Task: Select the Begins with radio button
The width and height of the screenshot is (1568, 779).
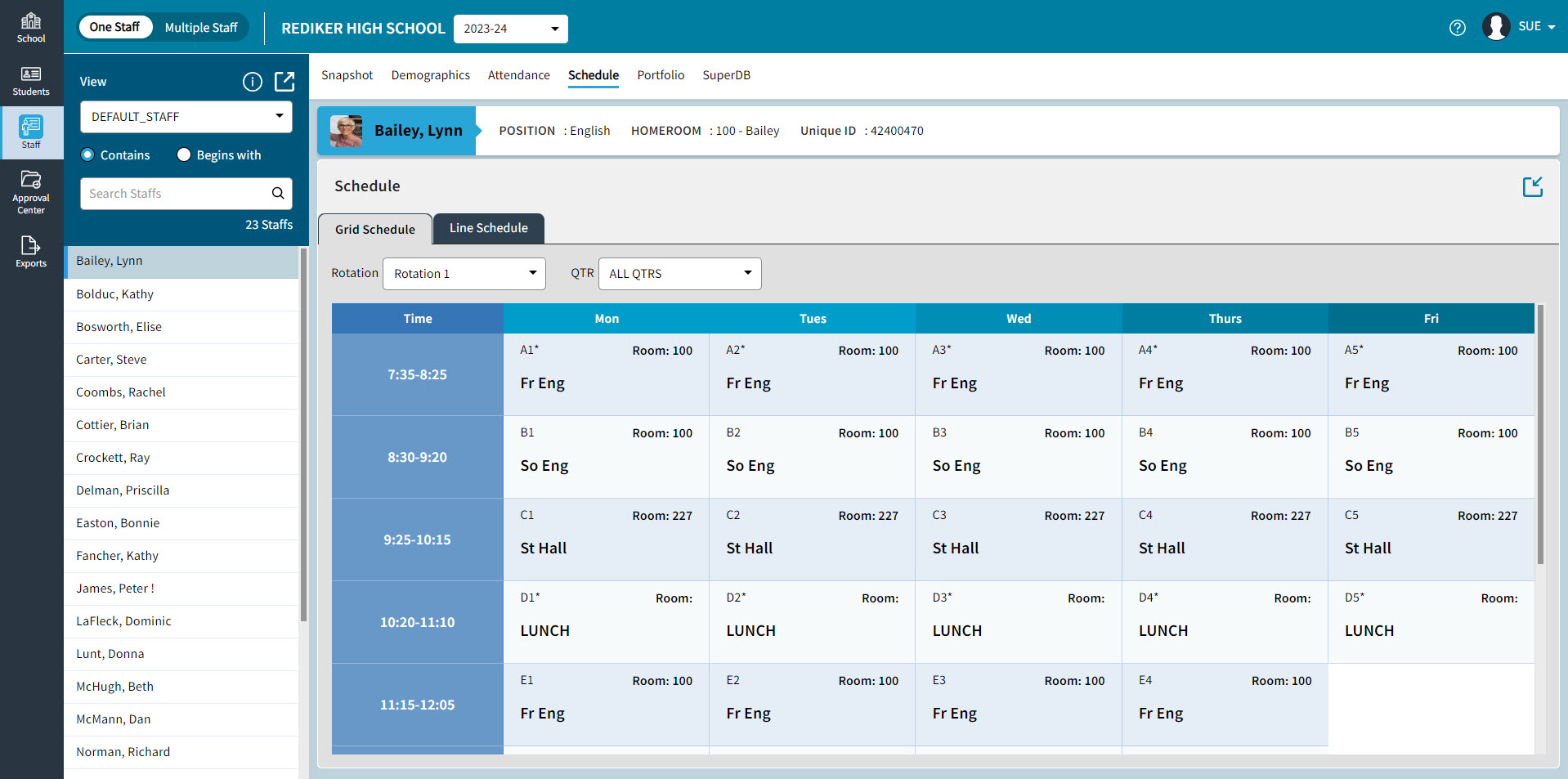Action: [x=184, y=155]
